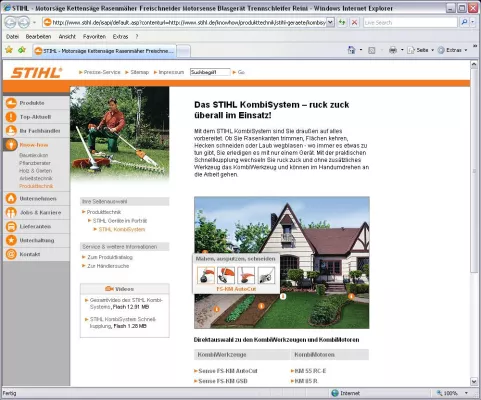Click orange hotspot marker on driveway
The image size is (481, 400).
tap(217, 309)
